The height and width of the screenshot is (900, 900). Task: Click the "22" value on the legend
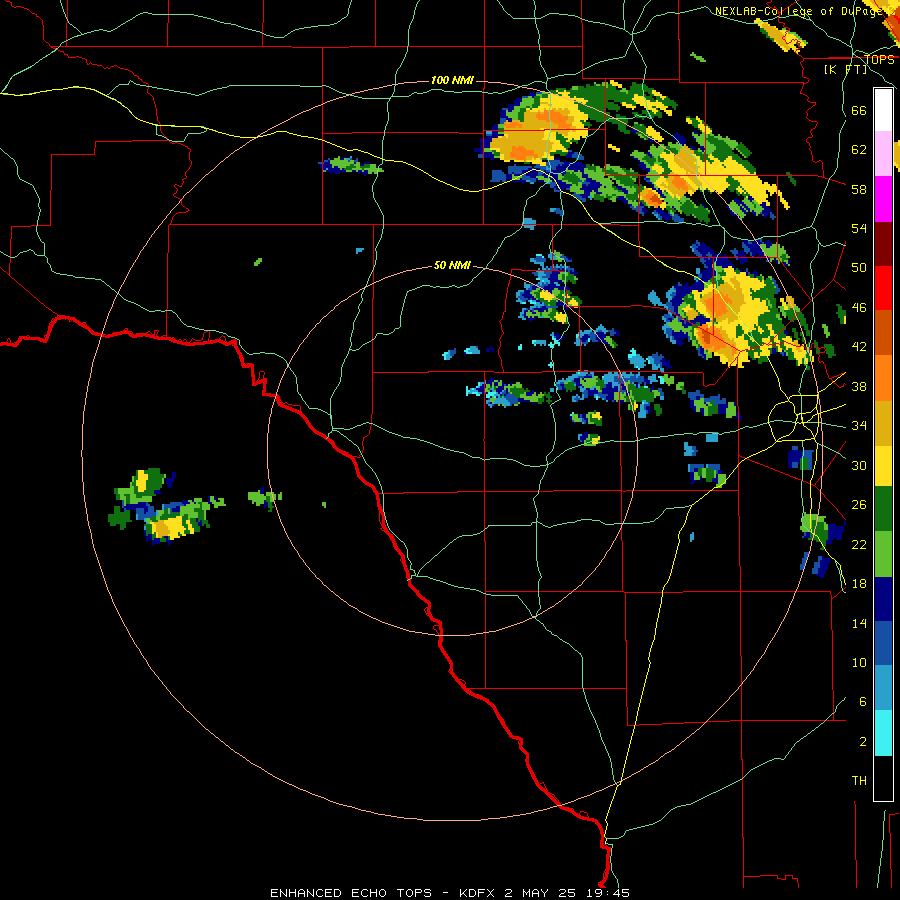pos(859,544)
